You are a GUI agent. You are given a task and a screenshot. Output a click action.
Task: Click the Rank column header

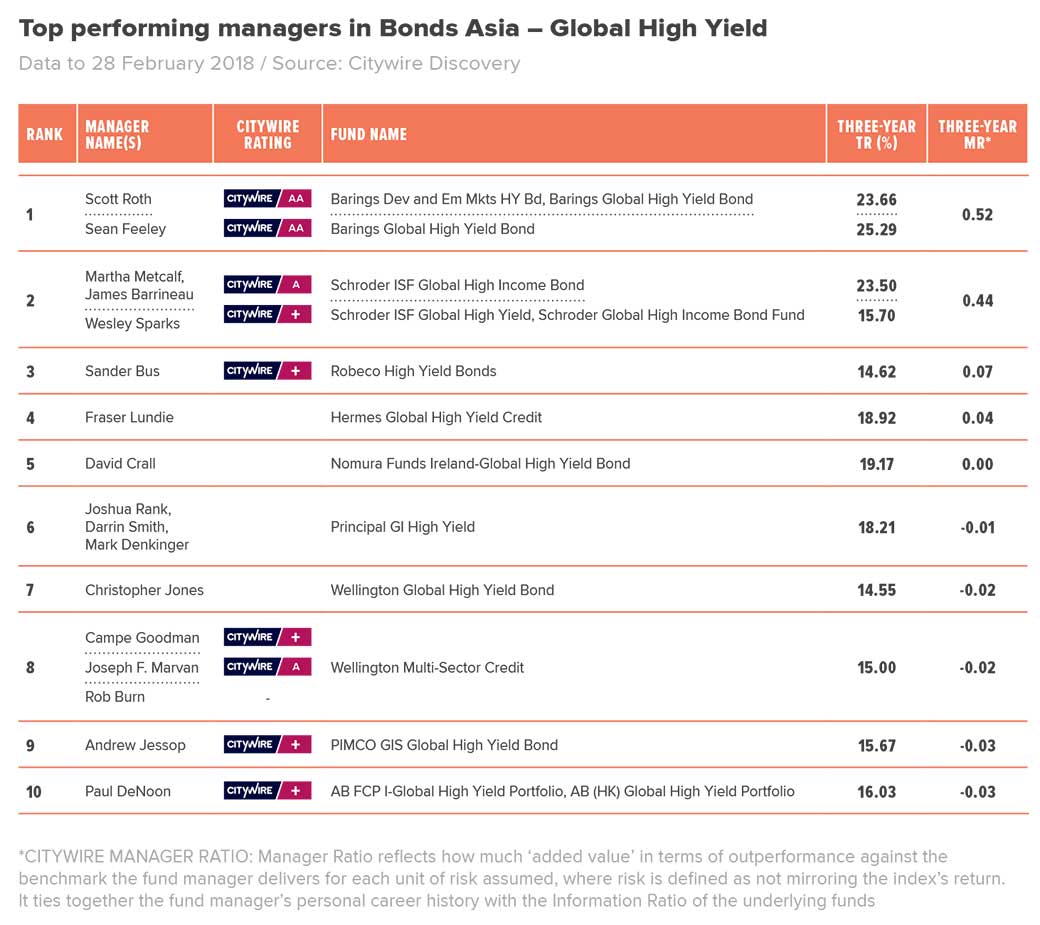45,134
